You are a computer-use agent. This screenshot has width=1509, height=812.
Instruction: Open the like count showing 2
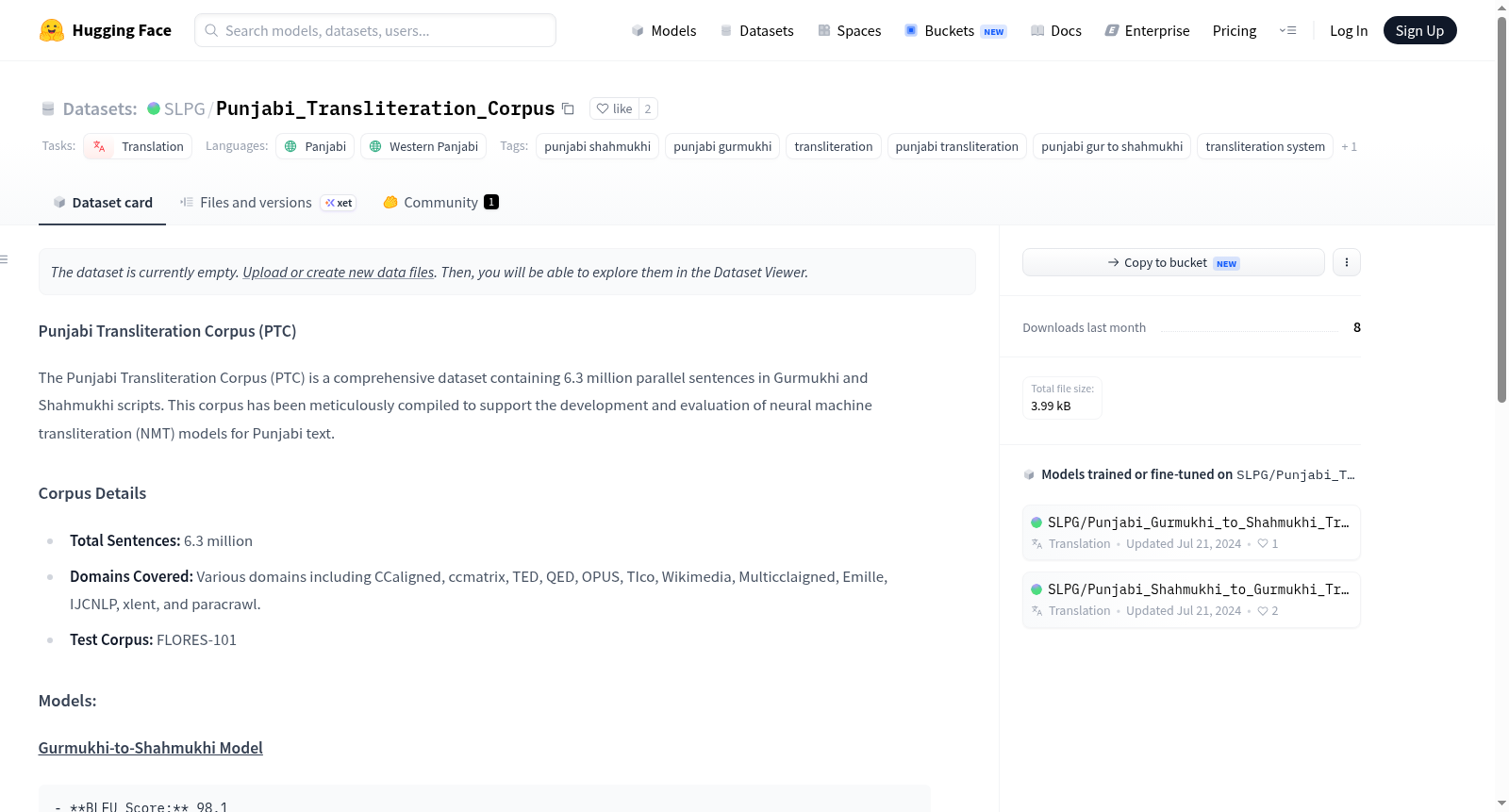click(x=648, y=108)
